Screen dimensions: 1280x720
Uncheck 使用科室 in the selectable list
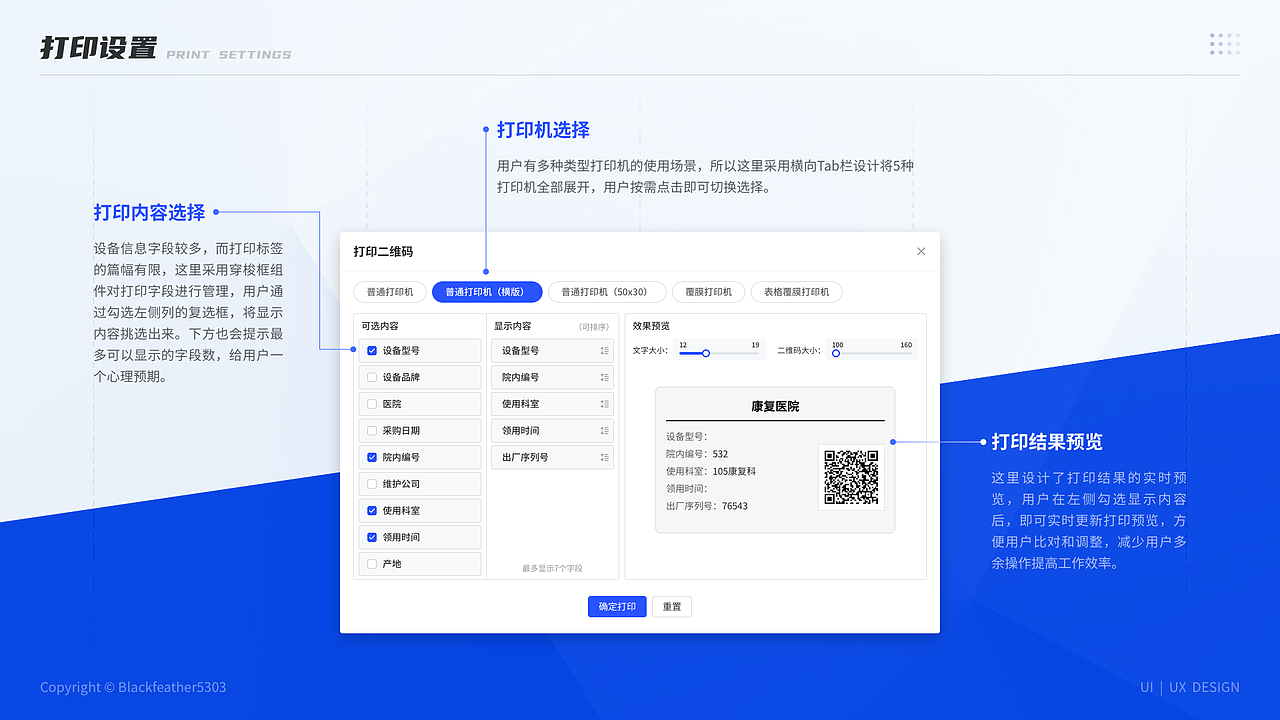click(x=371, y=510)
